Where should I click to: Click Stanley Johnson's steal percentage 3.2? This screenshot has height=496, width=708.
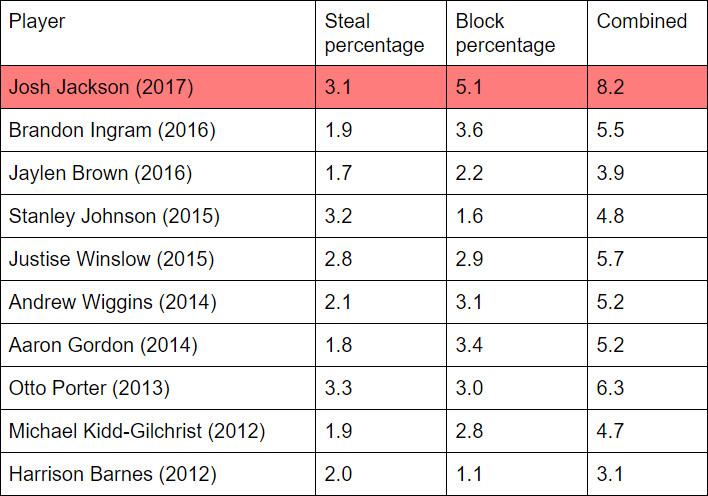(338, 216)
